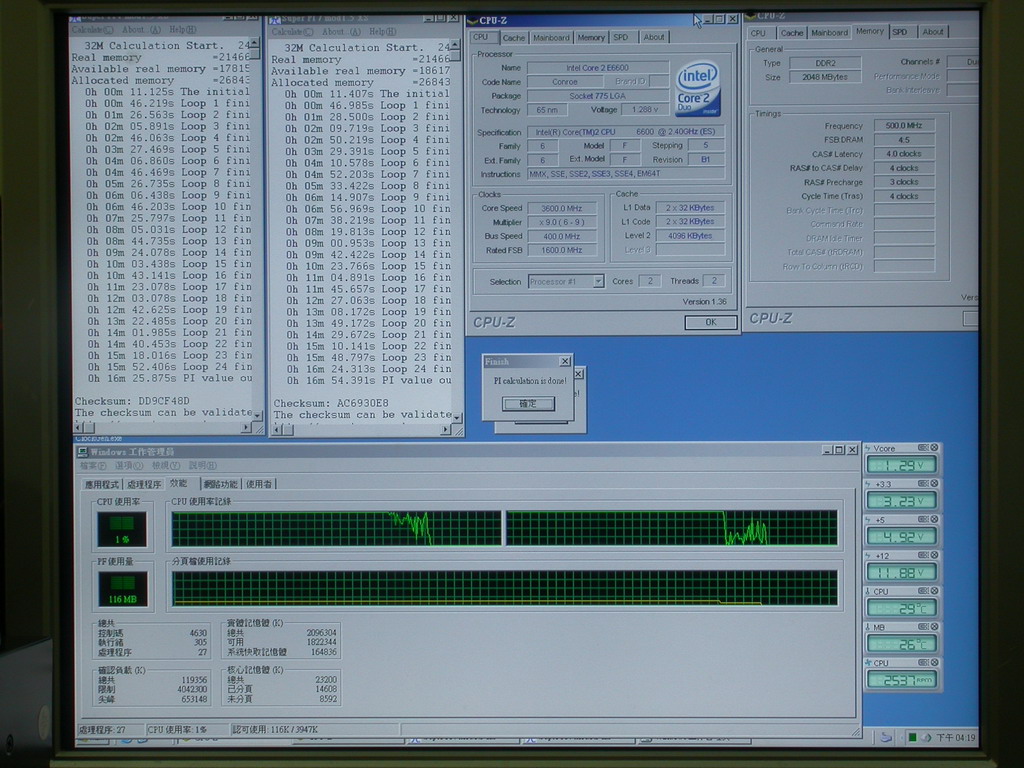Click the Vcore lightning bolt icon
1024x768 pixels.
point(868,449)
